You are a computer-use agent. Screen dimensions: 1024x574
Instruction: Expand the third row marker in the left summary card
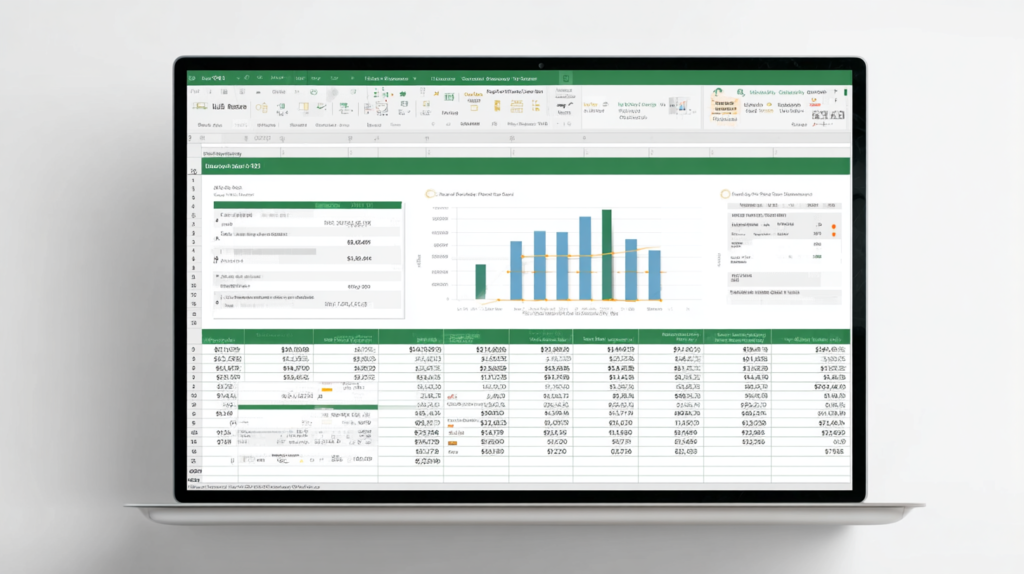pyautogui.click(x=216, y=258)
